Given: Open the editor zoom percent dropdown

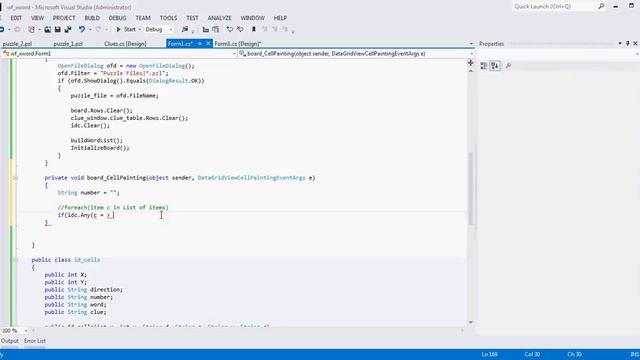Looking at the screenshot, I should tap(26, 331).
